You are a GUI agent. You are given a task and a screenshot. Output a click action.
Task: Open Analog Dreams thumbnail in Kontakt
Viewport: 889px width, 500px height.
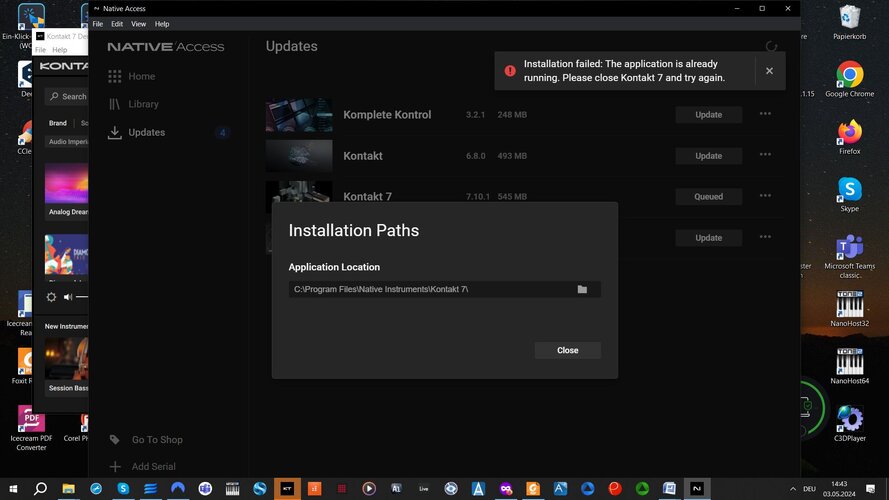coord(66,184)
